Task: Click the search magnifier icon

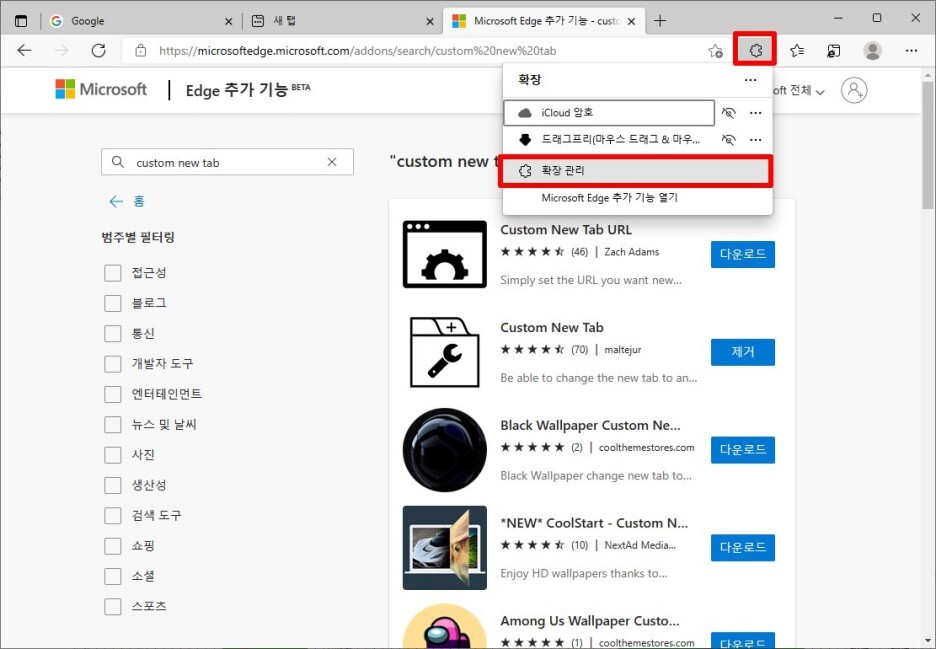Action: pos(118,162)
